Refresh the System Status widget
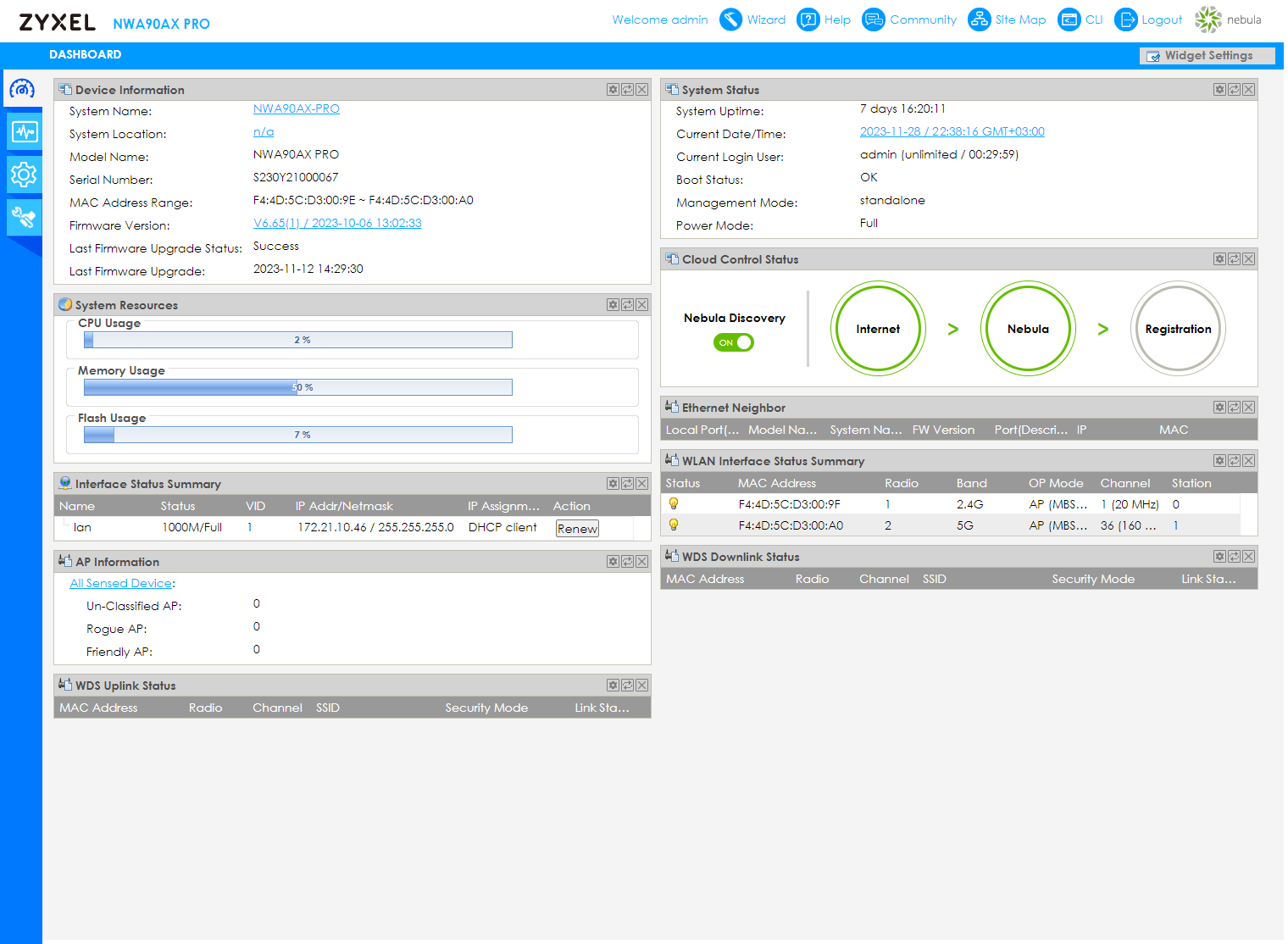 pos(1234,90)
